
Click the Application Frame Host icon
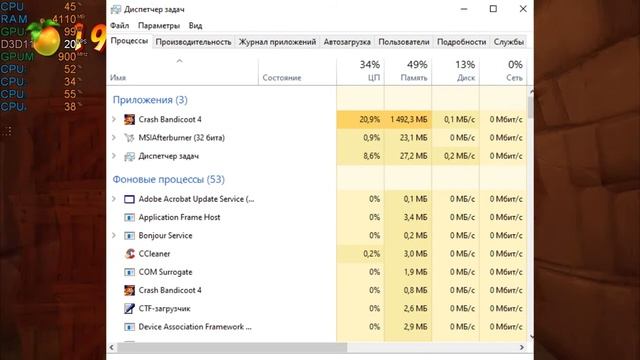tap(129, 217)
